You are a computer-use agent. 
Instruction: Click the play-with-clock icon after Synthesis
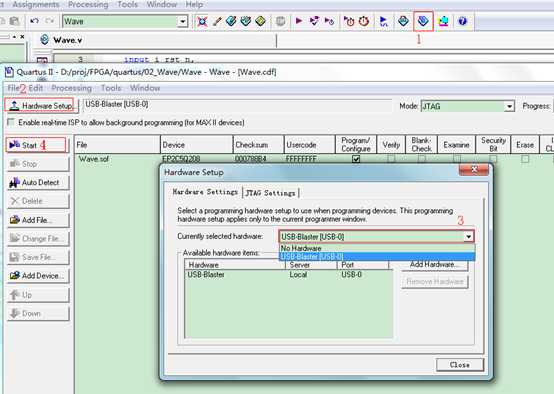point(329,21)
